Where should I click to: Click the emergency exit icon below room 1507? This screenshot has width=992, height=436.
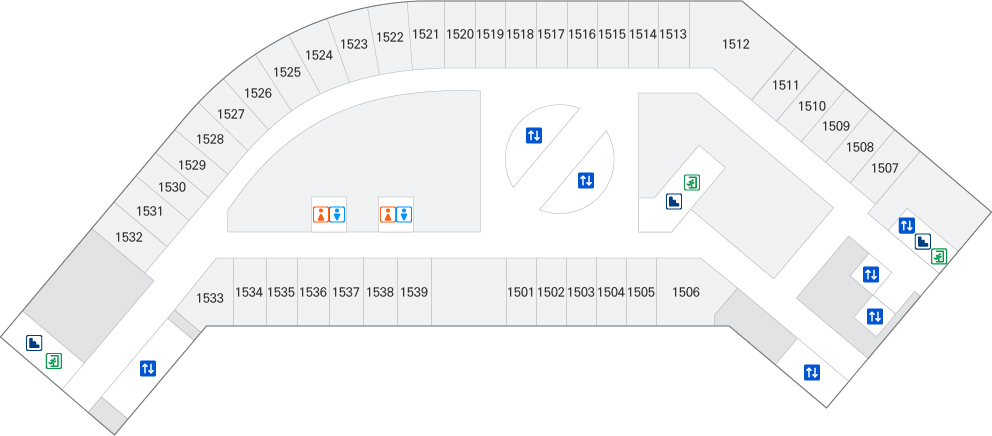coord(939,257)
